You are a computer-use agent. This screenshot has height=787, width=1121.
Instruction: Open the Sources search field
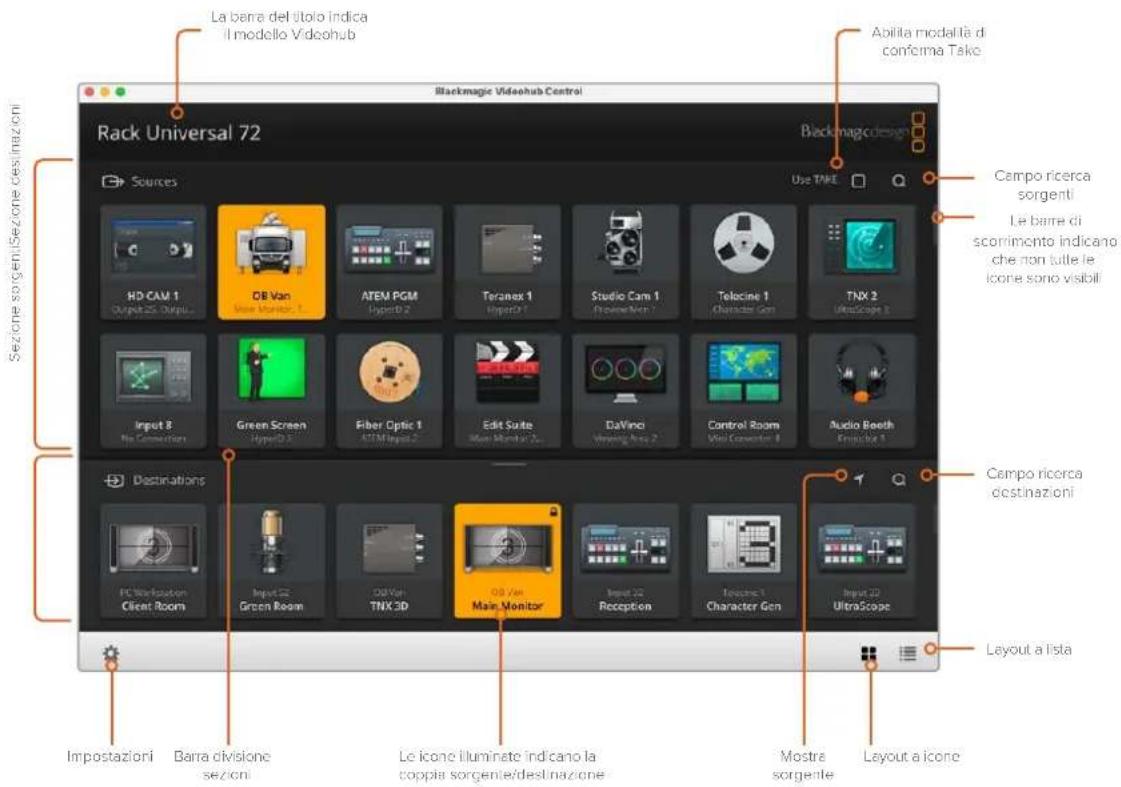[x=899, y=181]
